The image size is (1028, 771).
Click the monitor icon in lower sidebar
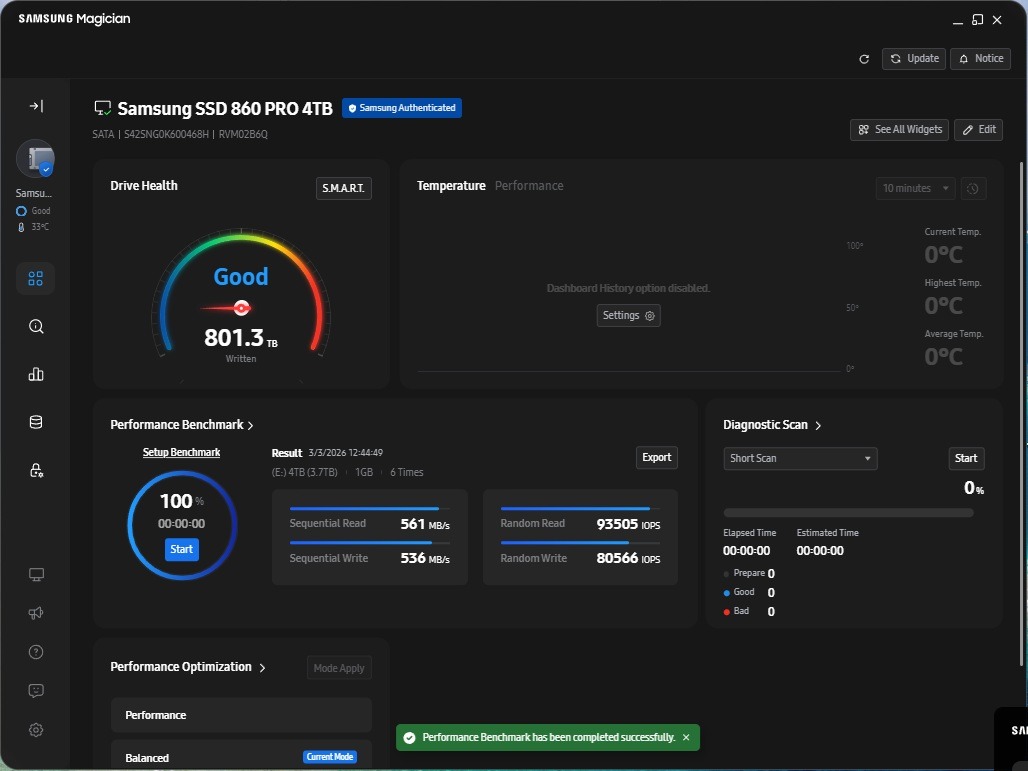pyautogui.click(x=36, y=575)
